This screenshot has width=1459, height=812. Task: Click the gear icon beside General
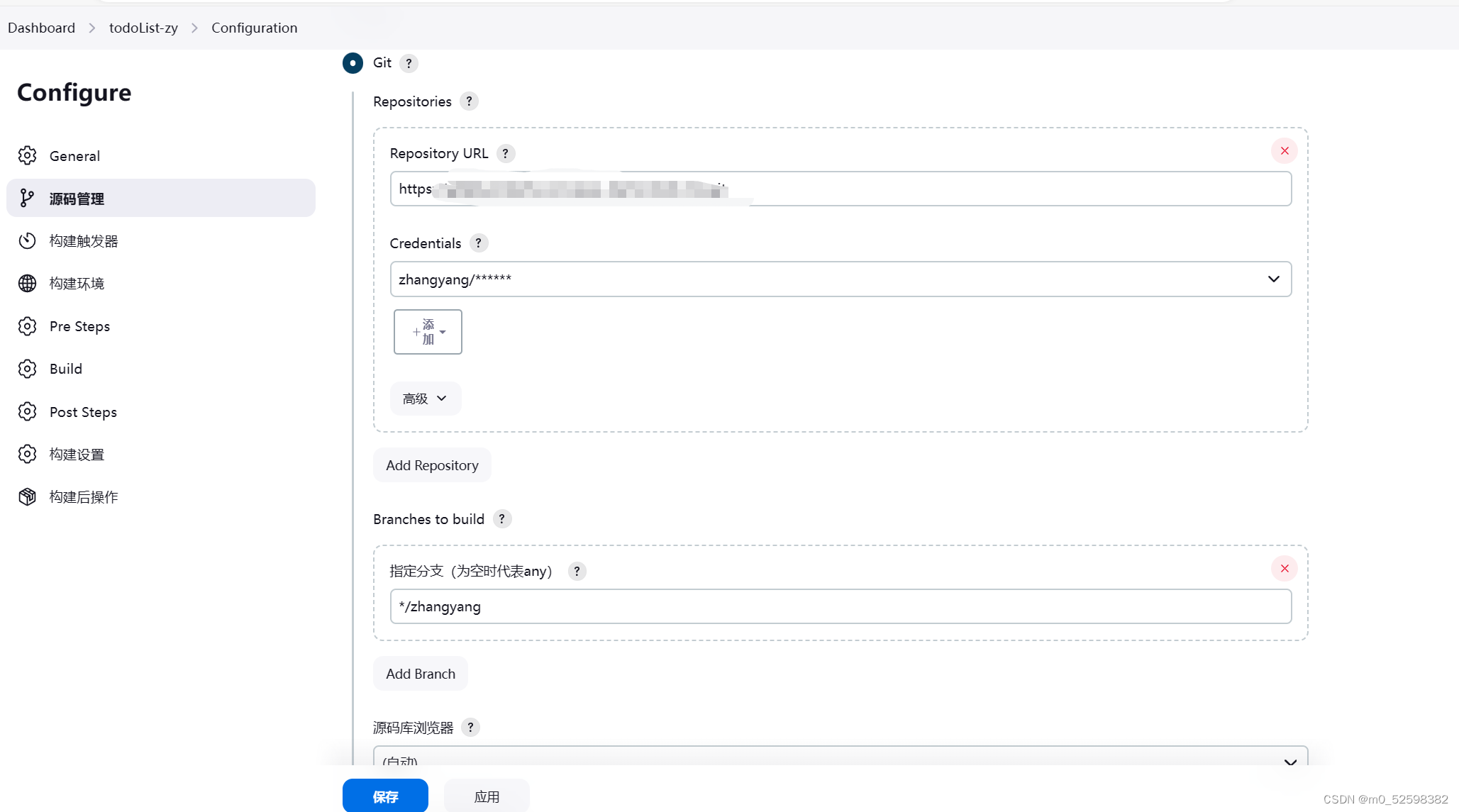pos(27,155)
